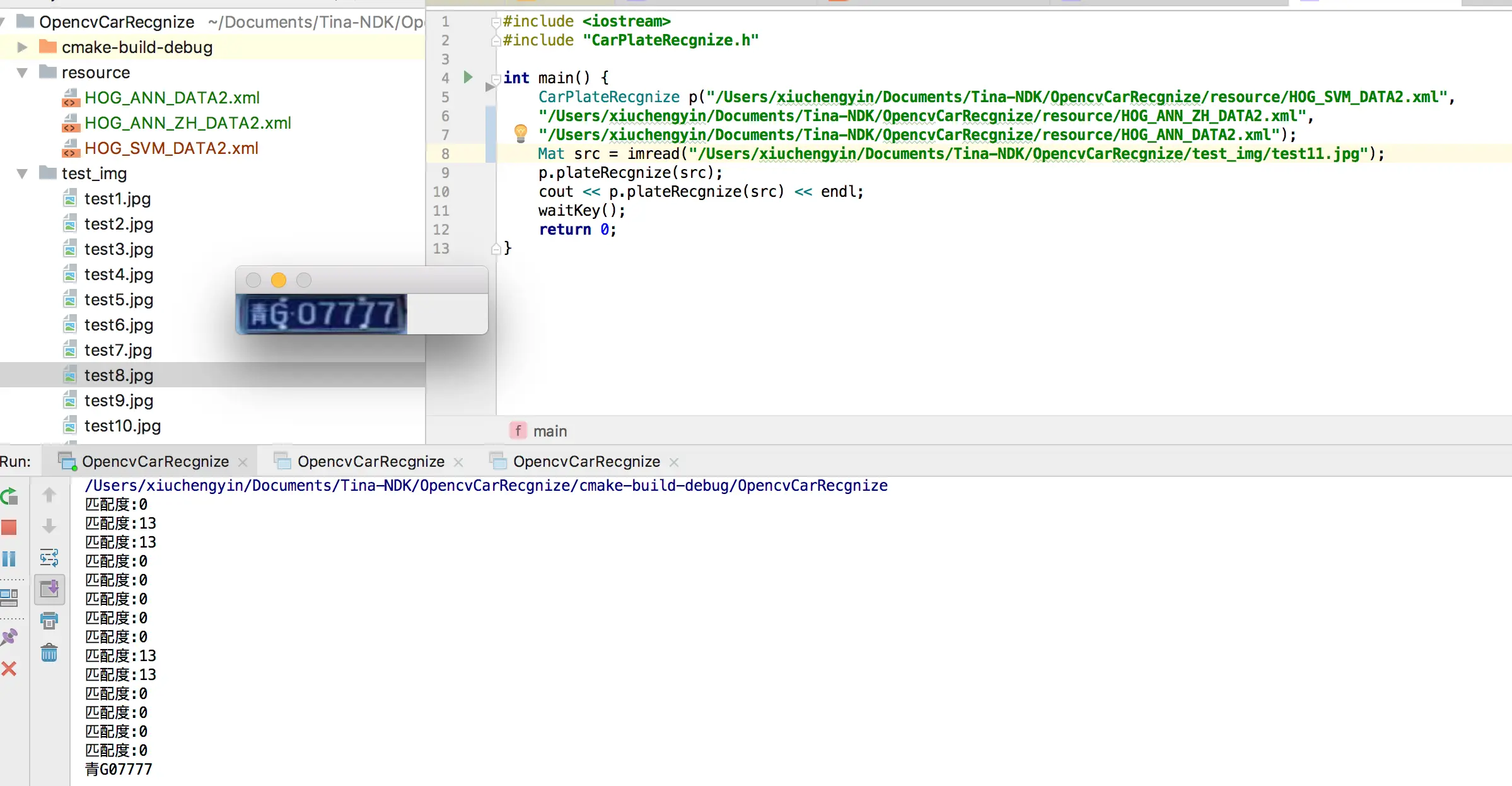
Task: Click the Restore Layout icon in Run panel
Action: click(x=9, y=597)
